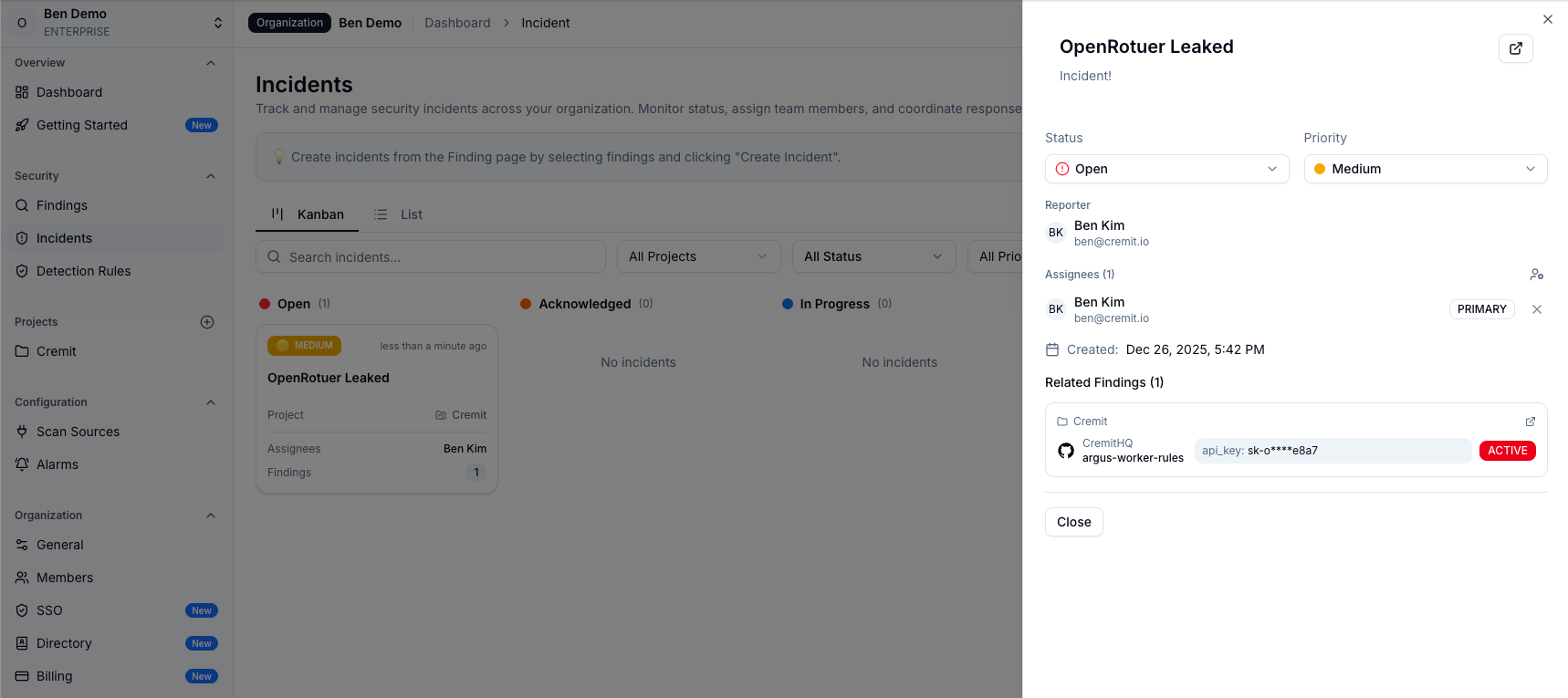This screenshot has height=698, width=1568.
Task: Open Alarms in sidebar
Action: click(116, 464)
